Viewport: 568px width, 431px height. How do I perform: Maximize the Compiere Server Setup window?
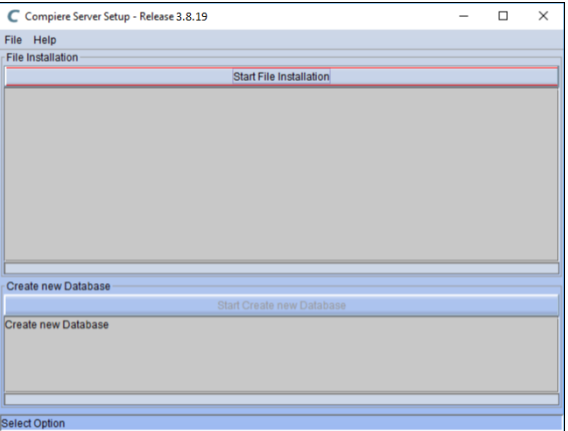click(x=503, y=16)
